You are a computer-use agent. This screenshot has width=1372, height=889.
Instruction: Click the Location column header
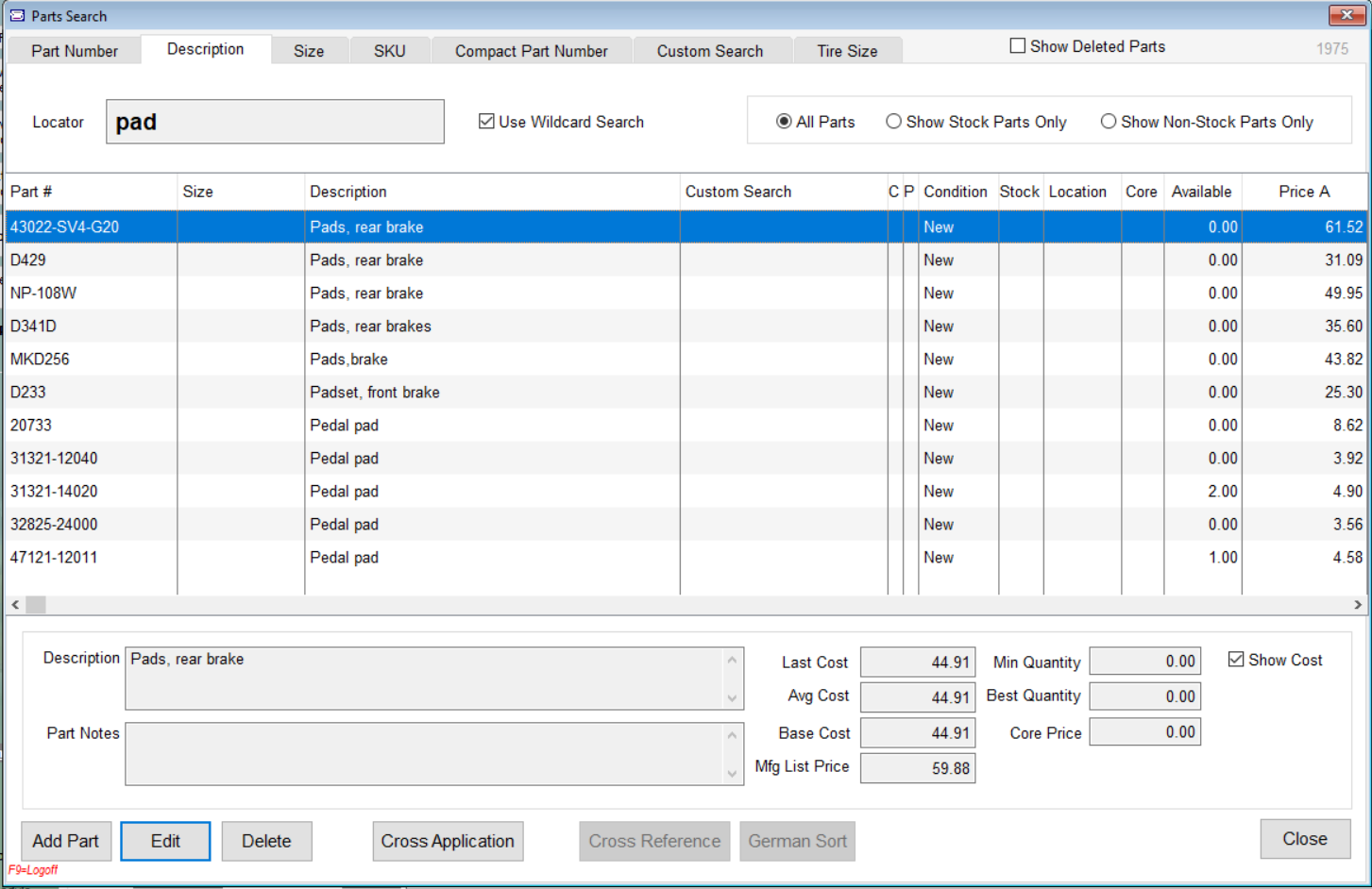(1081, 192)
